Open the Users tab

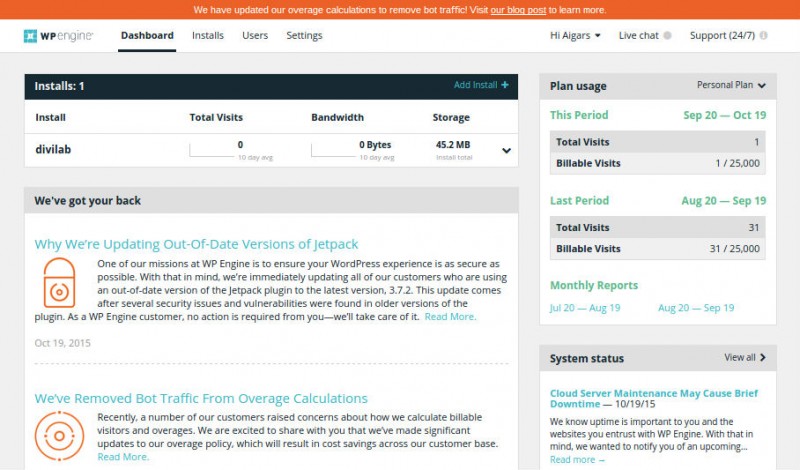255,36
